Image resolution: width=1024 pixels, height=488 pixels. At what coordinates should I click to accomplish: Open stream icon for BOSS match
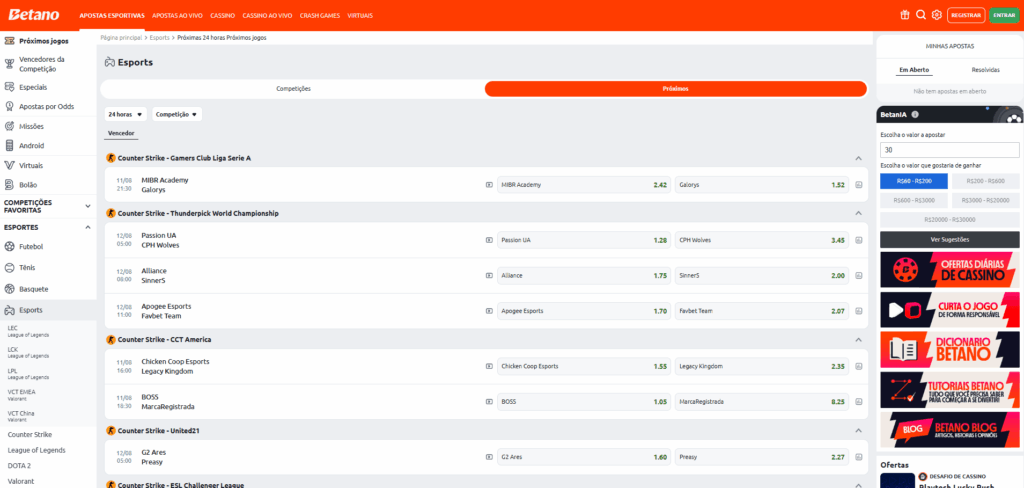coord(489,402)
